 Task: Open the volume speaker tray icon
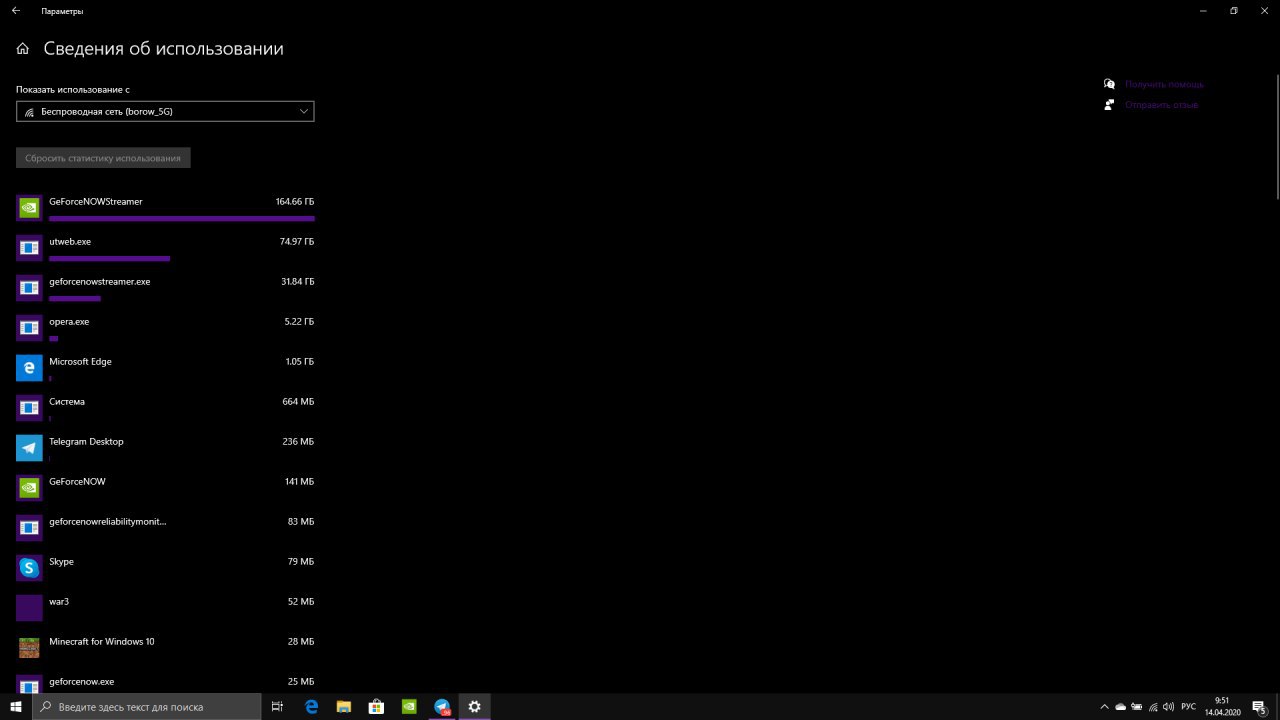click(x=1169, y=707)
